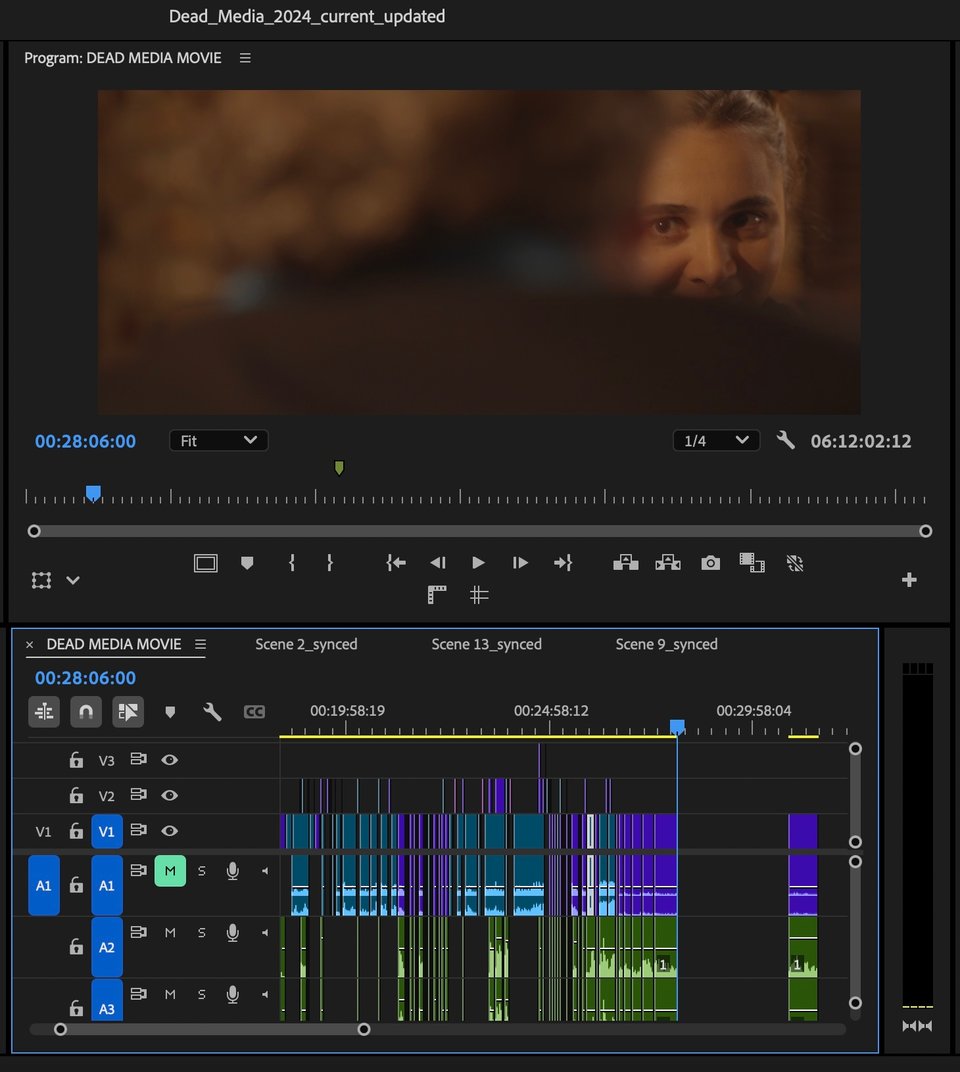Add a marker in the program monitor
Image resolution: width=960 pixels, height=1072 pixels.
247,563
